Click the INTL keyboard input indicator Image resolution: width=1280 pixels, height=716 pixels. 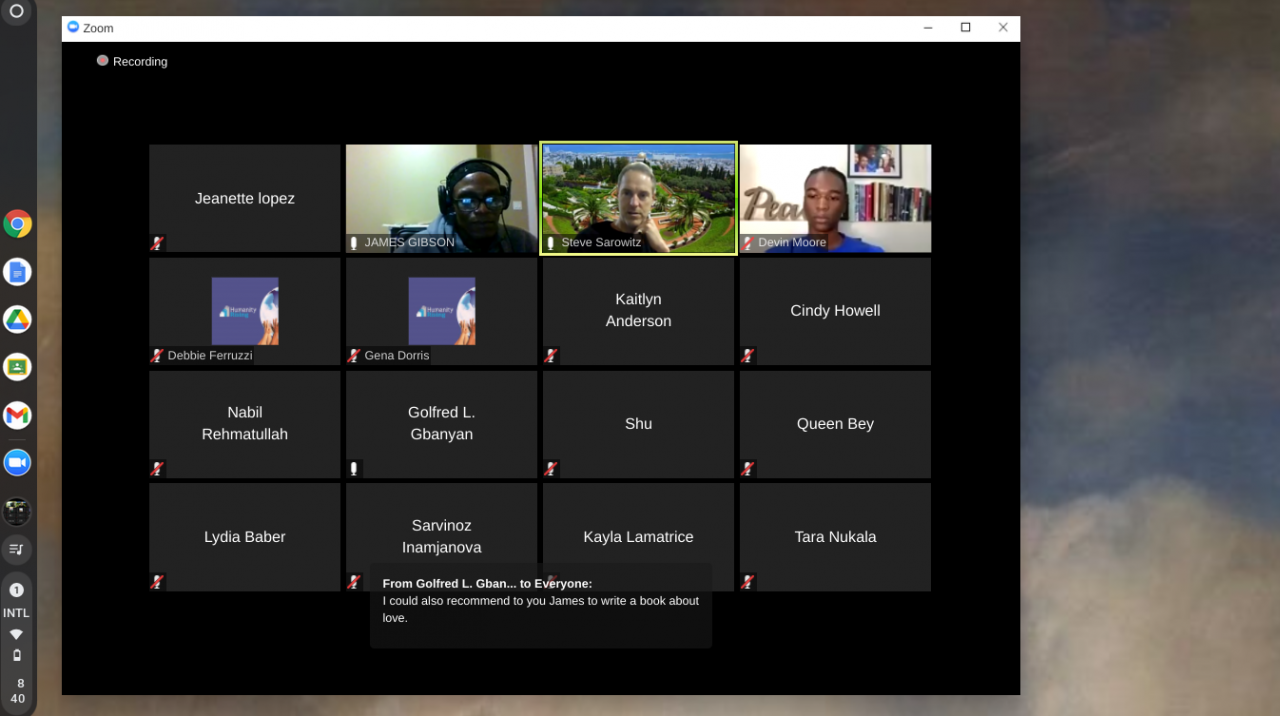click(16, 613)
